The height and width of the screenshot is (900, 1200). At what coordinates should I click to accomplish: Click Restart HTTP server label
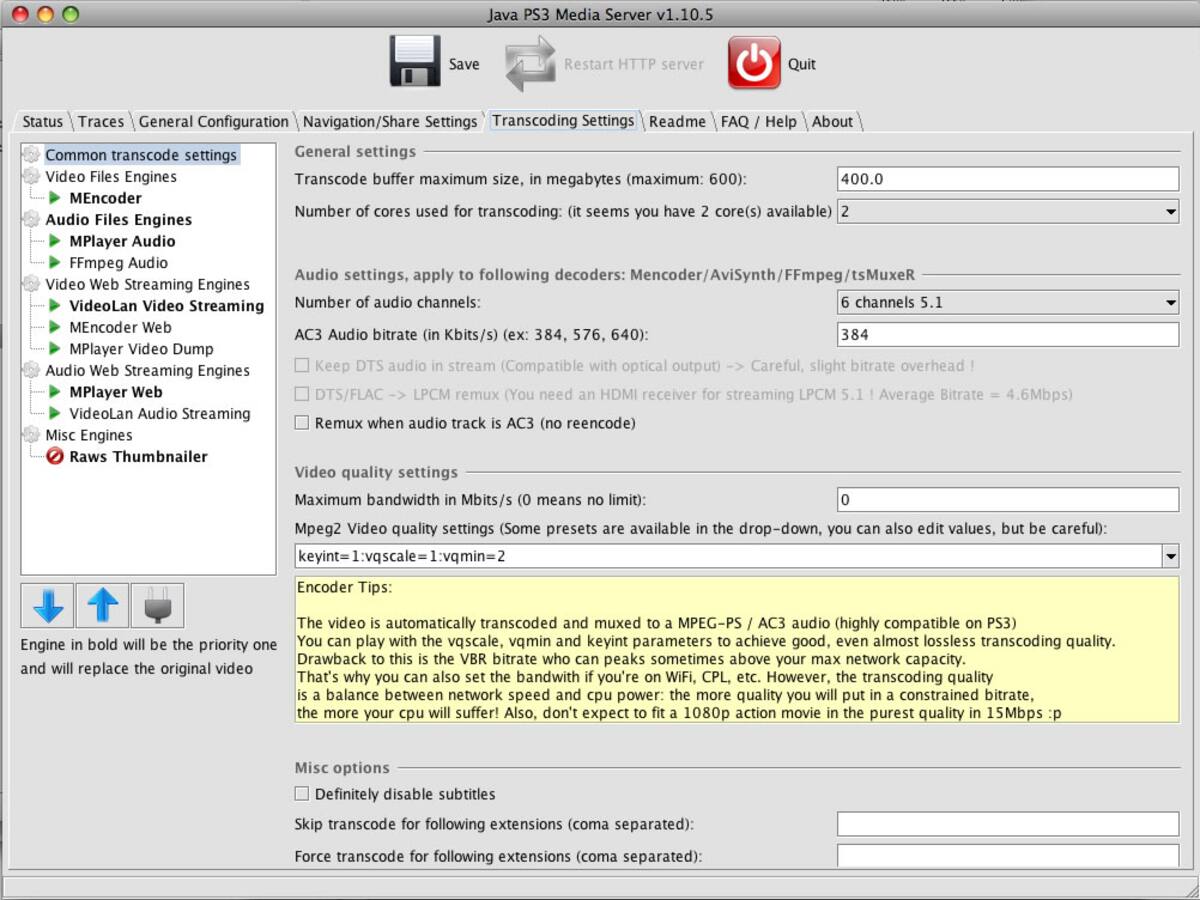(634, 64)
